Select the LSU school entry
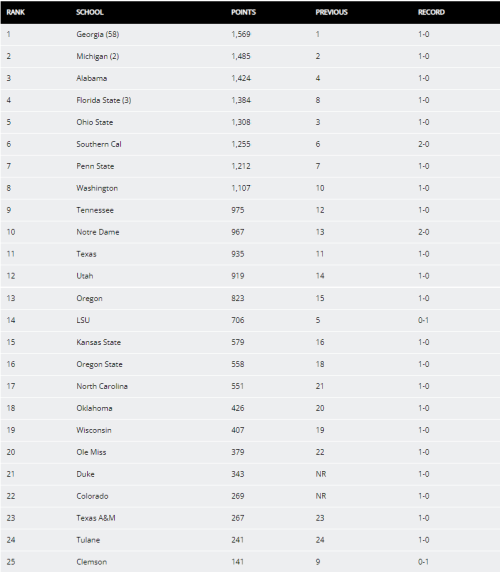Viewport: 500px width, 572px height. (x=83, y=320)
